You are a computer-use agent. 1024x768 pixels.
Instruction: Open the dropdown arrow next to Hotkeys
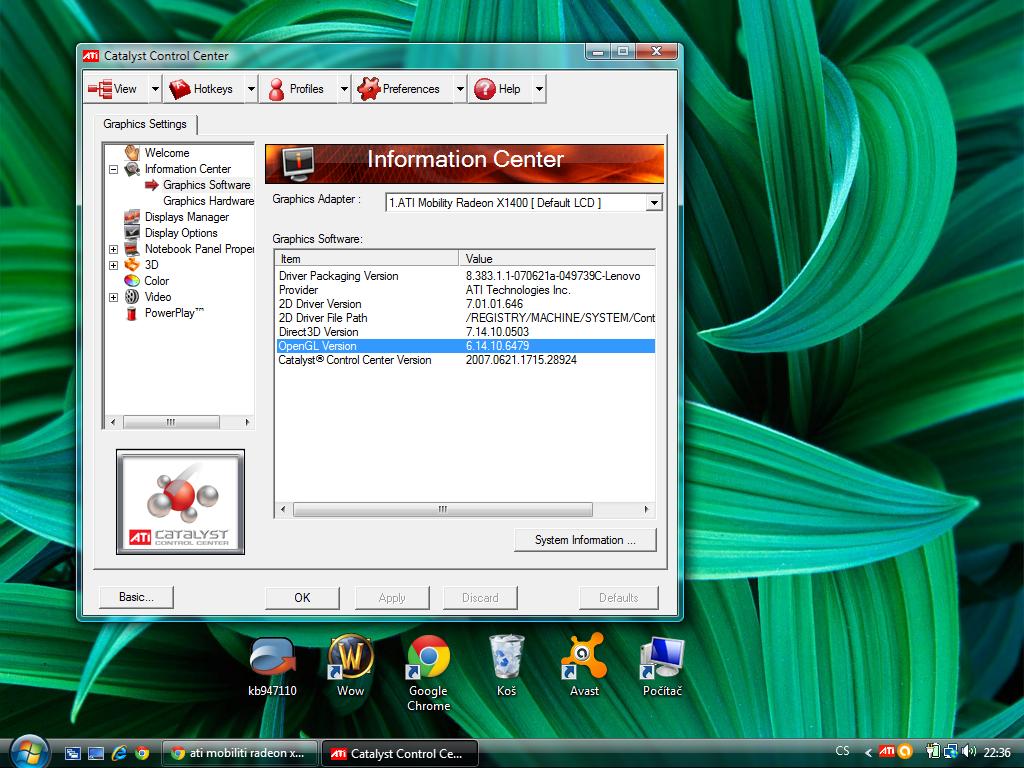coord(251,89)
